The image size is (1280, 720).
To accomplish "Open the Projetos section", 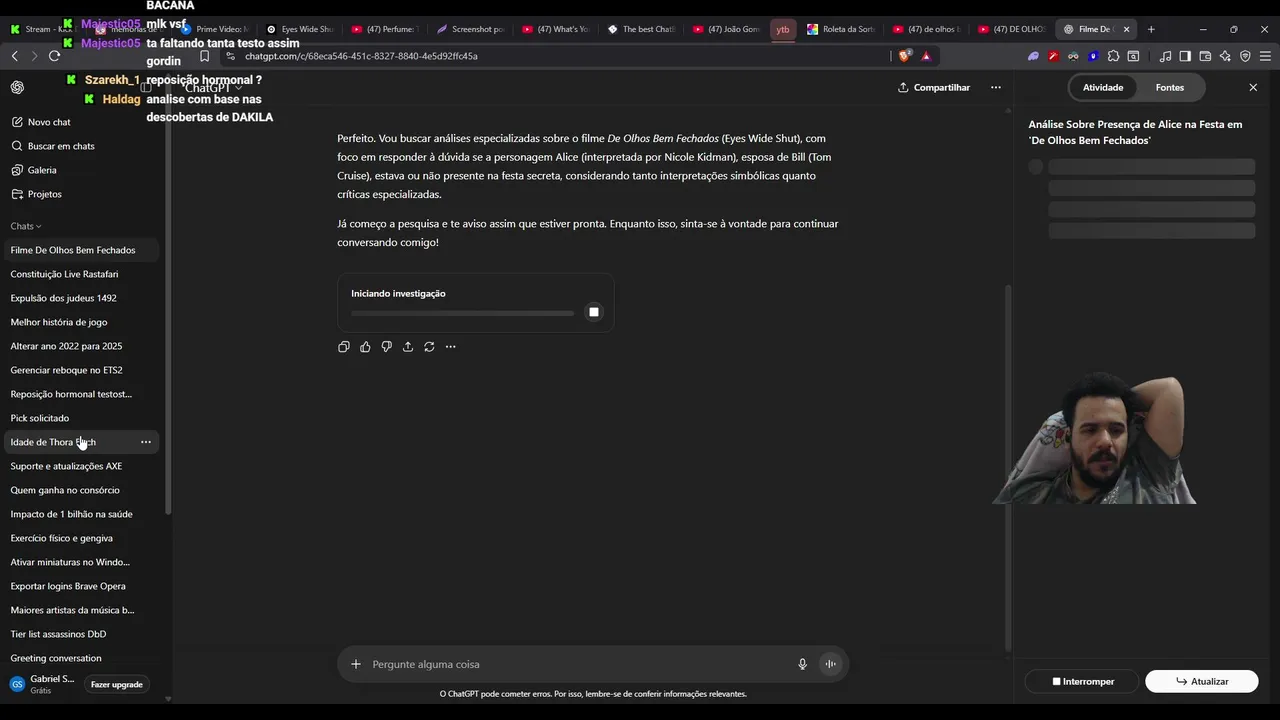I will (80, 194).
